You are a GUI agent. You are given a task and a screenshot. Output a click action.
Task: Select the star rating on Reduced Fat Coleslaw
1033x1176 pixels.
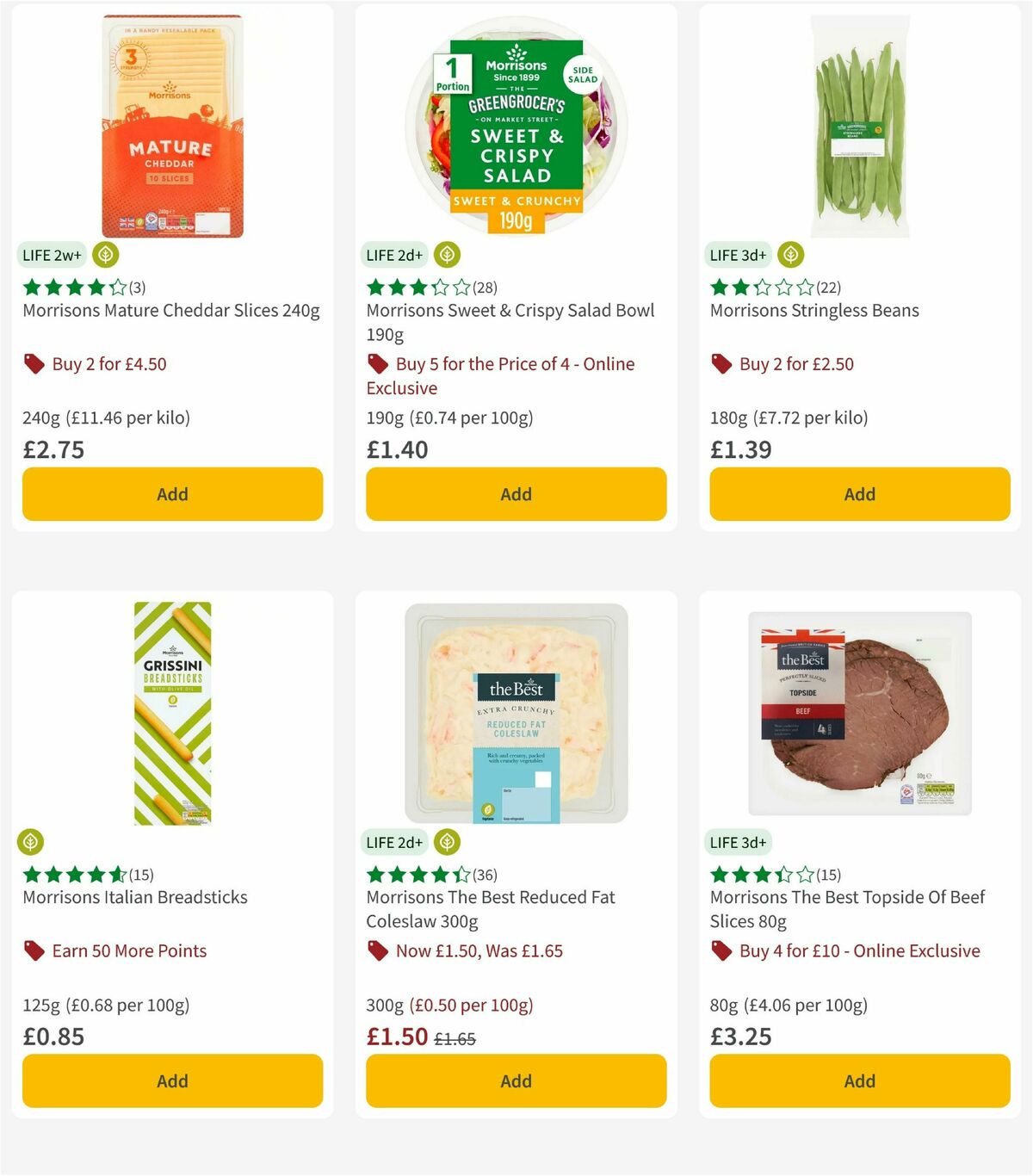[418, 873]
